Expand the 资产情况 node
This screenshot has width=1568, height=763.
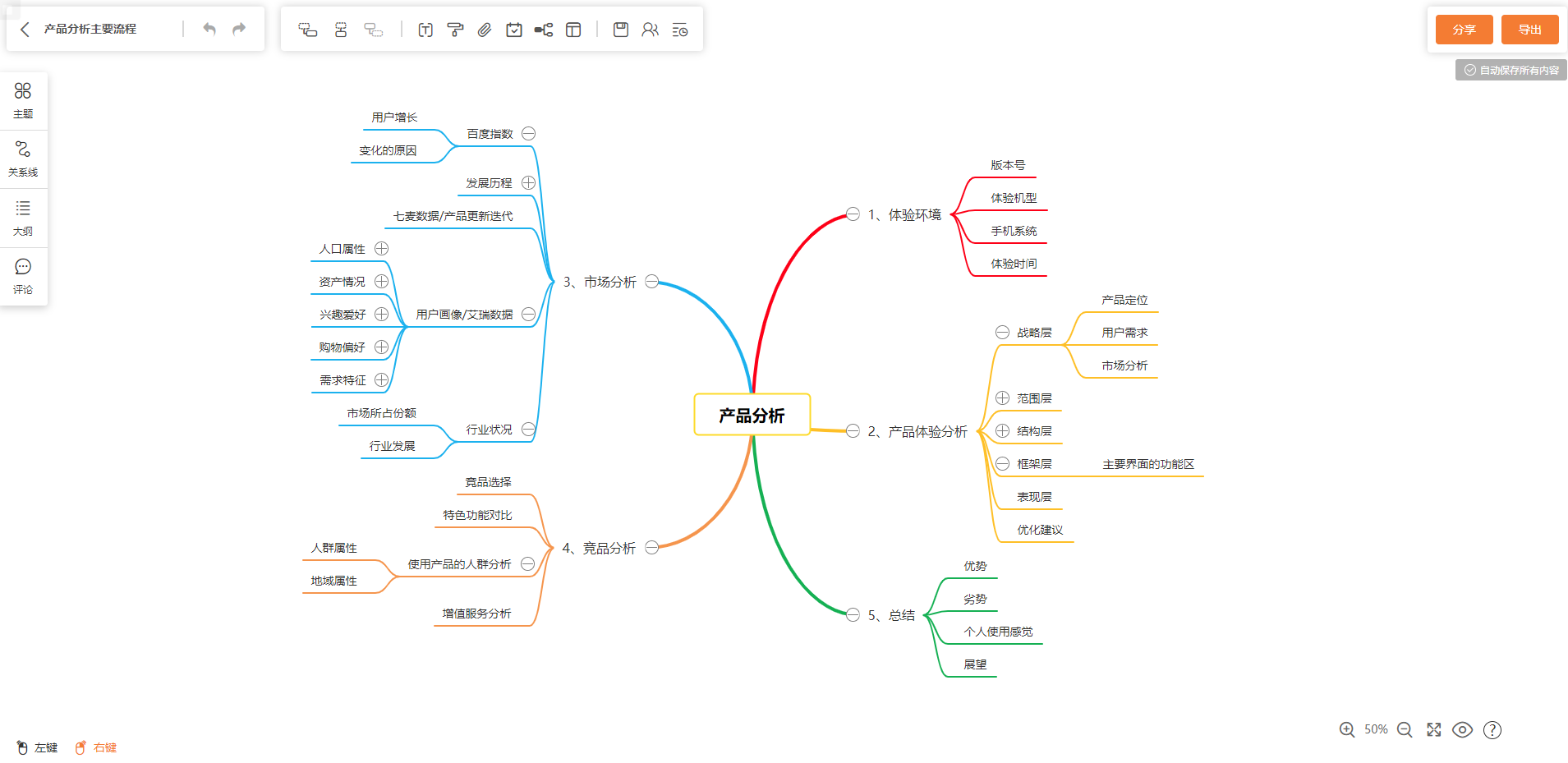pos(381,281)
